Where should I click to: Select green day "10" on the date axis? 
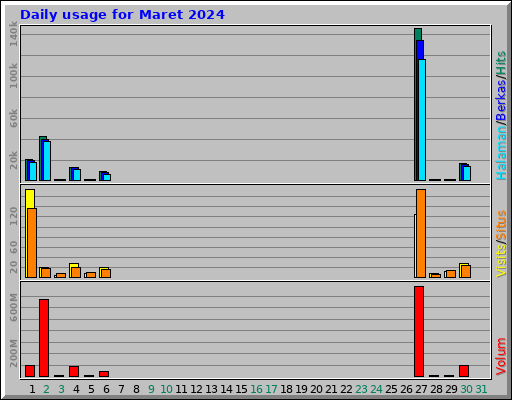pyautogui.click(x=166, y=389)
